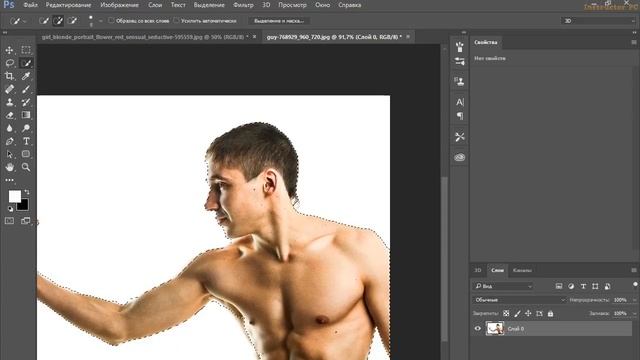640x360 pixels.
Task: Change the screen mode
Action: [x=25, y=221]
